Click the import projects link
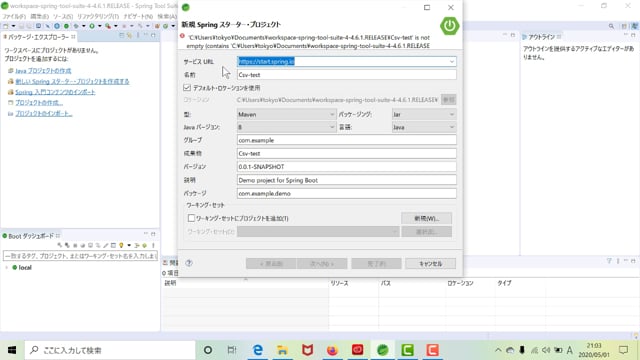The height and width of the screenshot is (360, 640). pos(44,113)
